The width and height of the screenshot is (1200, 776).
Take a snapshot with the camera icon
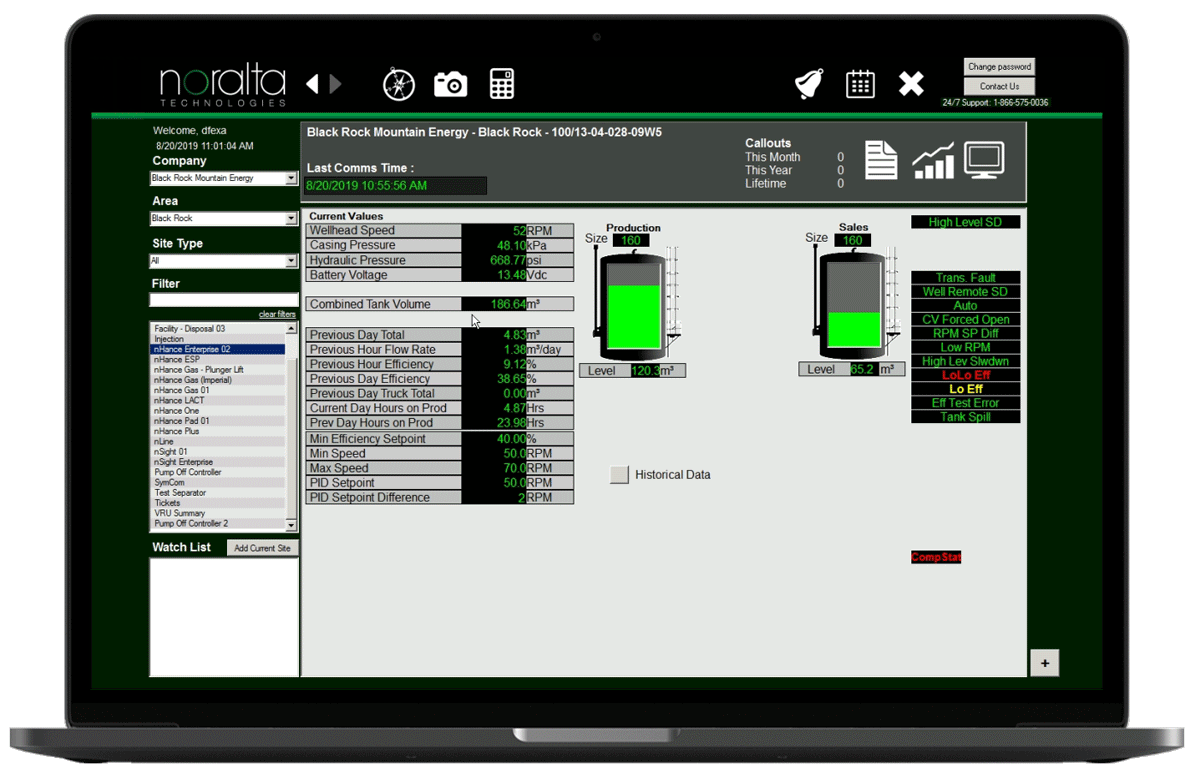(x=451, y=85)
